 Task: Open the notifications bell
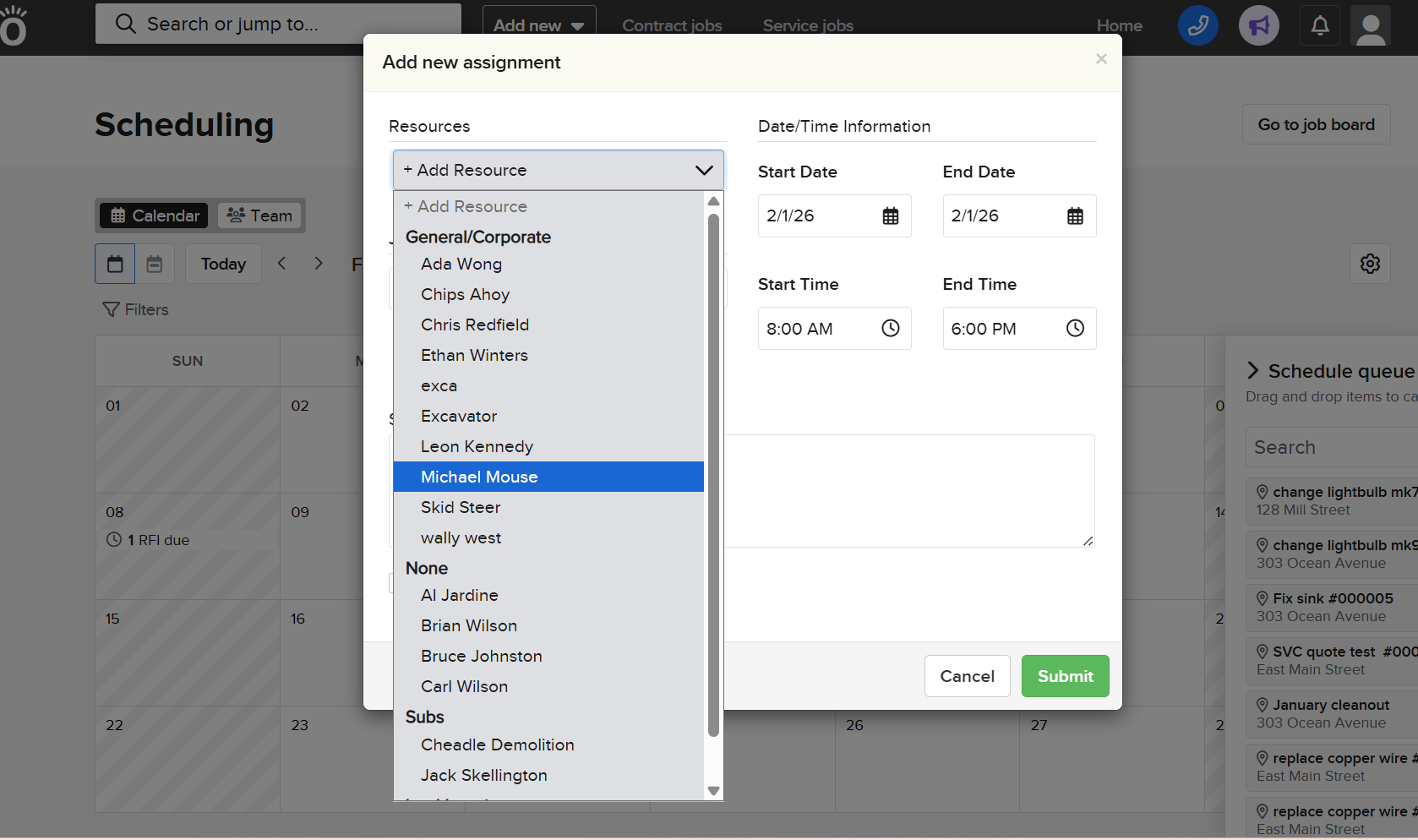[1319, 25]
